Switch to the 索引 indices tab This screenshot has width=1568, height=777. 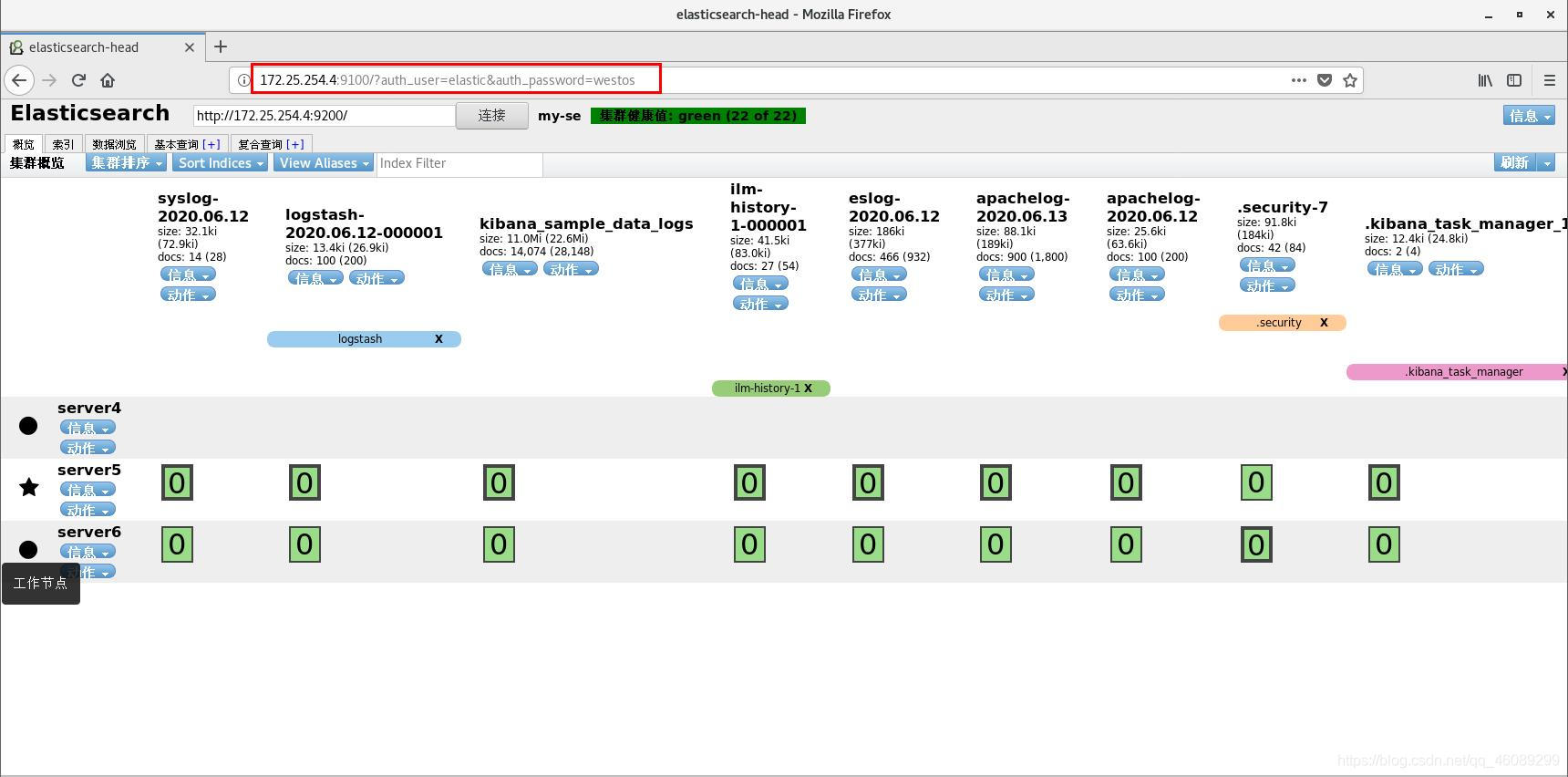(63, 144)
